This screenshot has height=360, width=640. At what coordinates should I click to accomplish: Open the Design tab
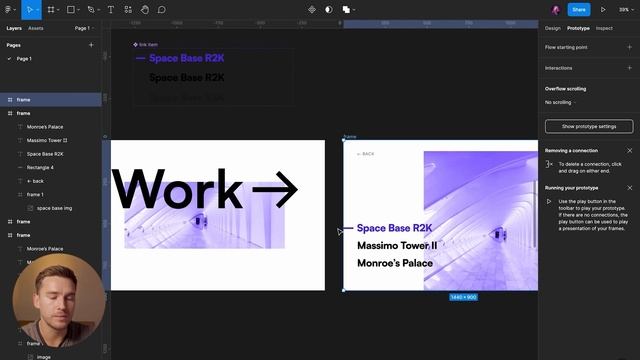pyautogui.click(x=552, y=28)
